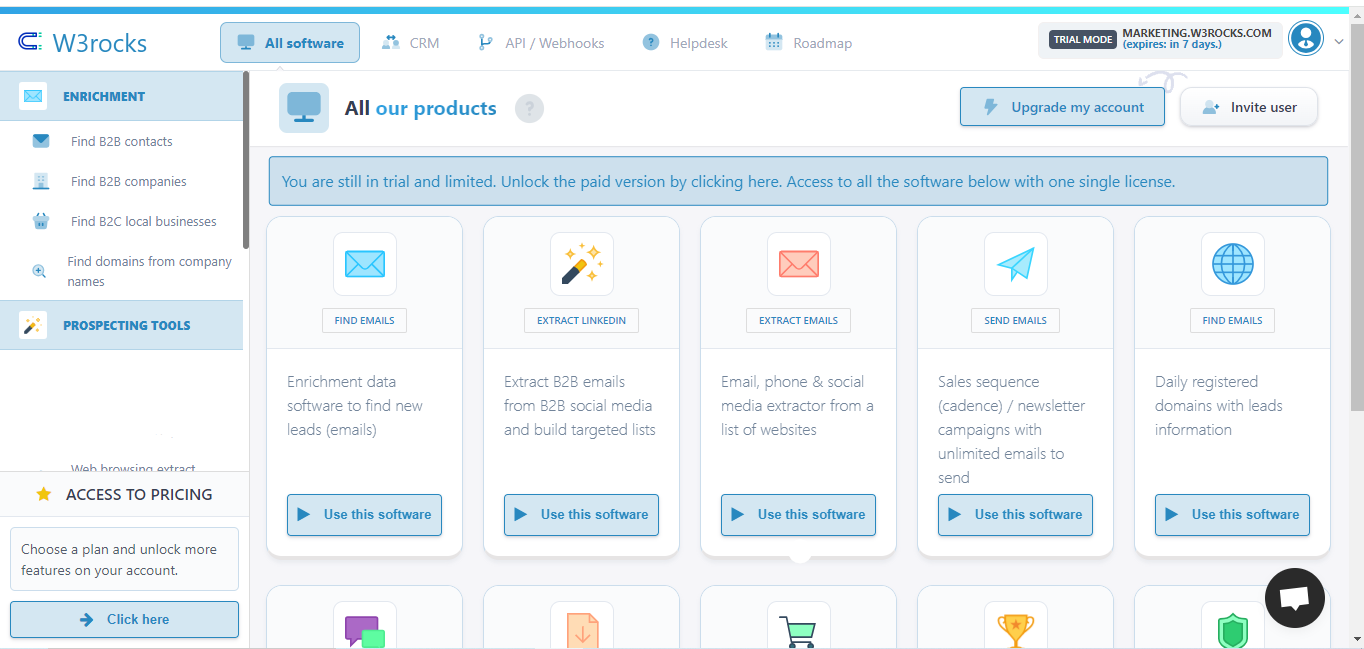Screen dimensions: 1364x649
Task: Open the Prospecting Tools magic wand section
Action: click(x=33, y=325)
